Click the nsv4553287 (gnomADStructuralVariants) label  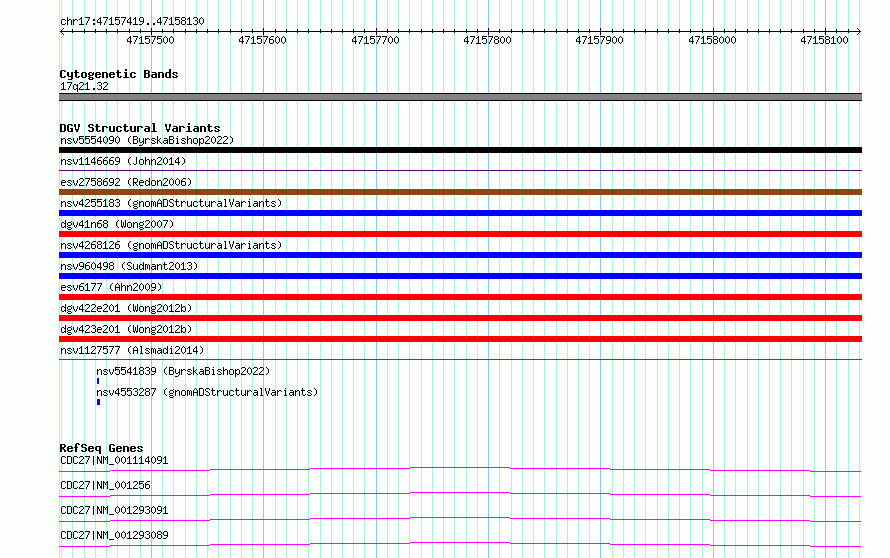coord(207,392)
